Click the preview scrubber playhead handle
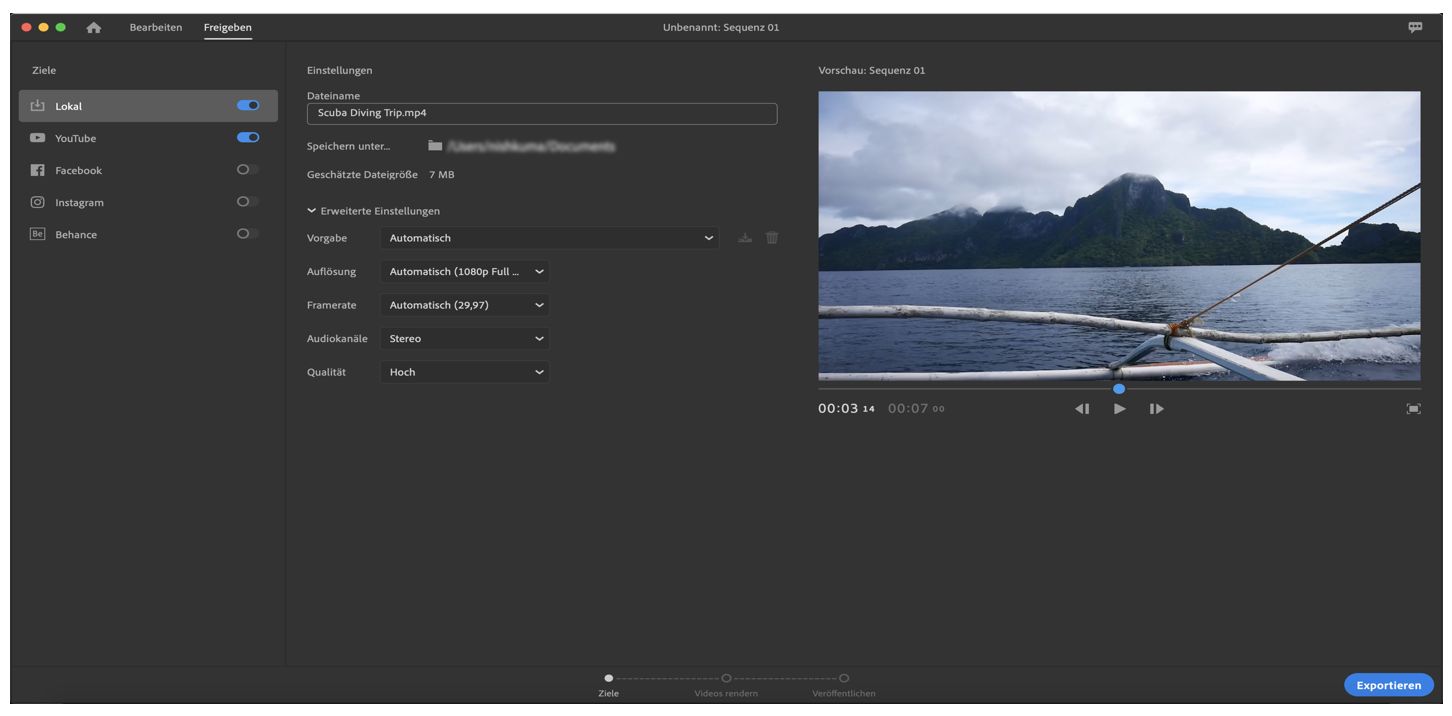 click(1119, 389)
